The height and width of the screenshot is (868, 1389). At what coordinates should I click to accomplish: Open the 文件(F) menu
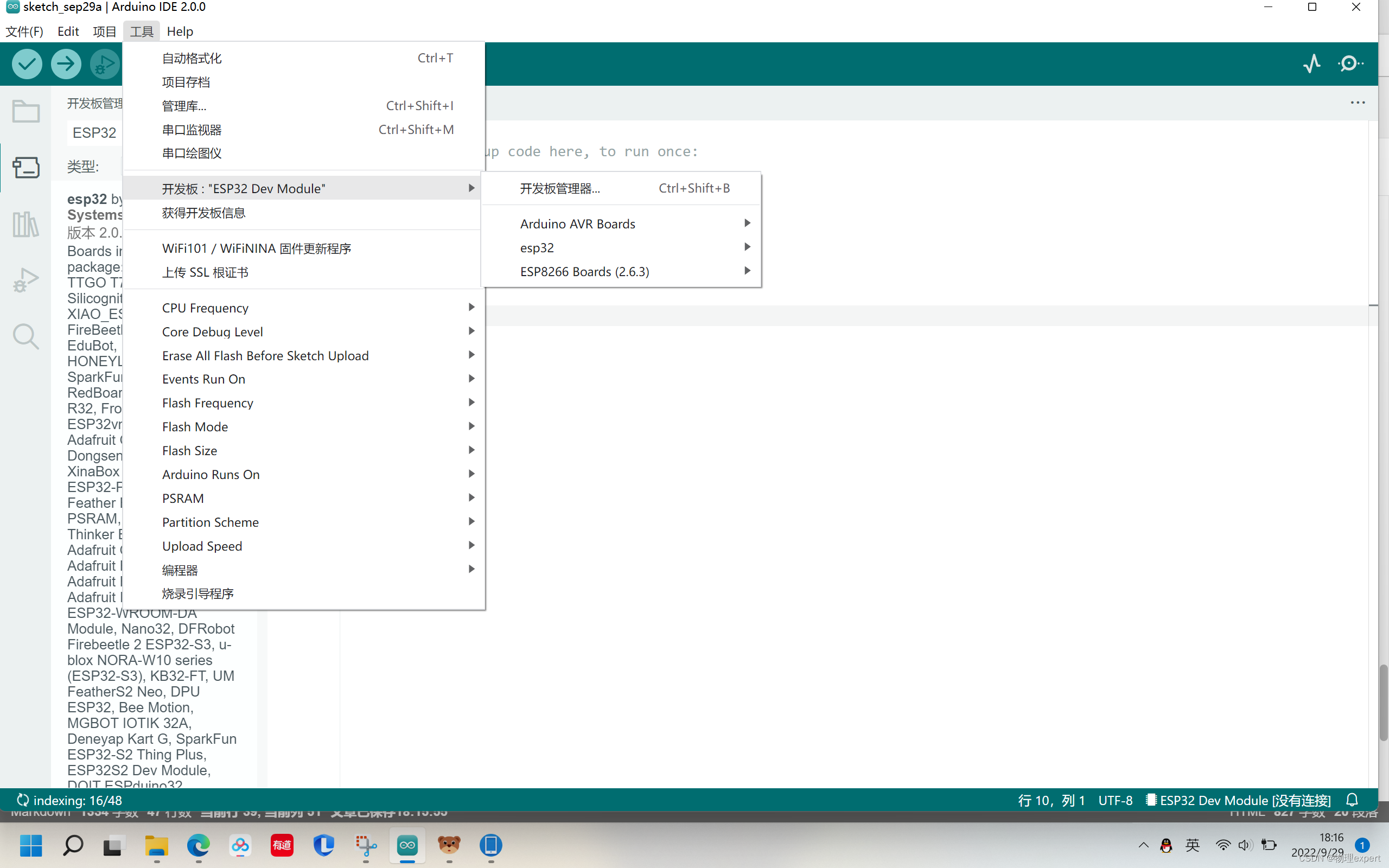click(x=24, y=31)
